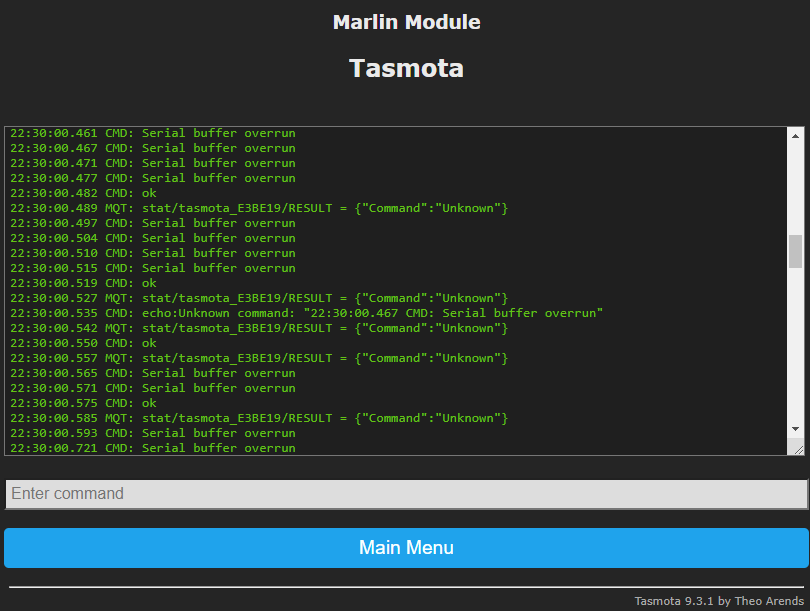Focus the command entry box placeholder text

click(66, 493)
